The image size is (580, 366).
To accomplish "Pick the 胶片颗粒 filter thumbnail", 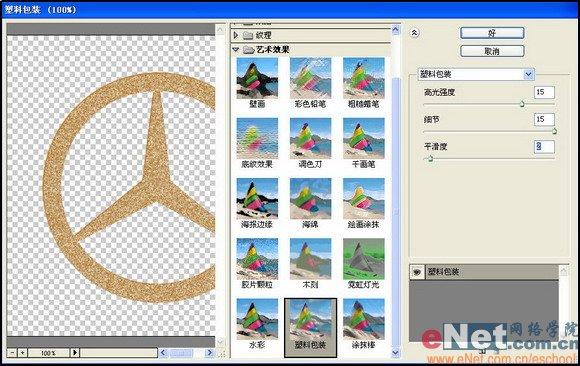I will 257,259.
